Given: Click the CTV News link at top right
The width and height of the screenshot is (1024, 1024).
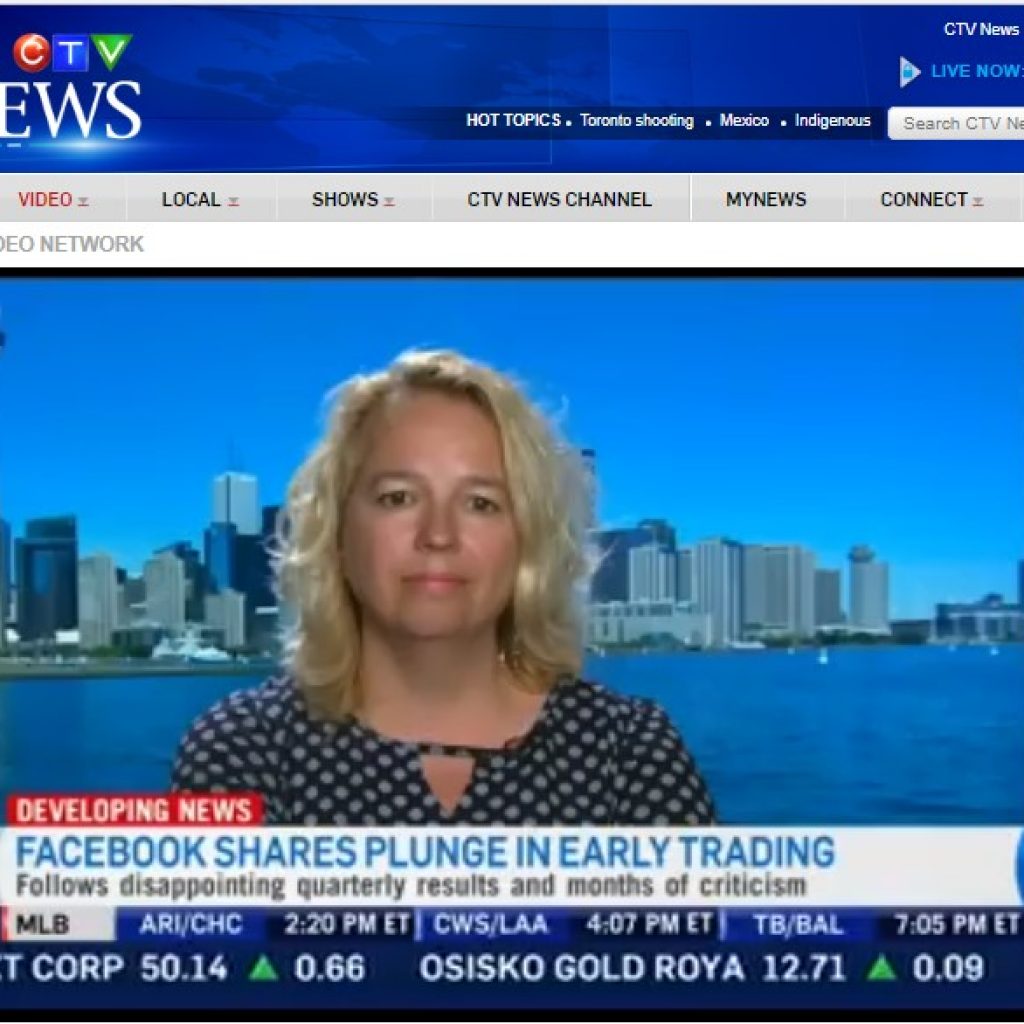Looking at the screenshot, I should tap(981, 29).
